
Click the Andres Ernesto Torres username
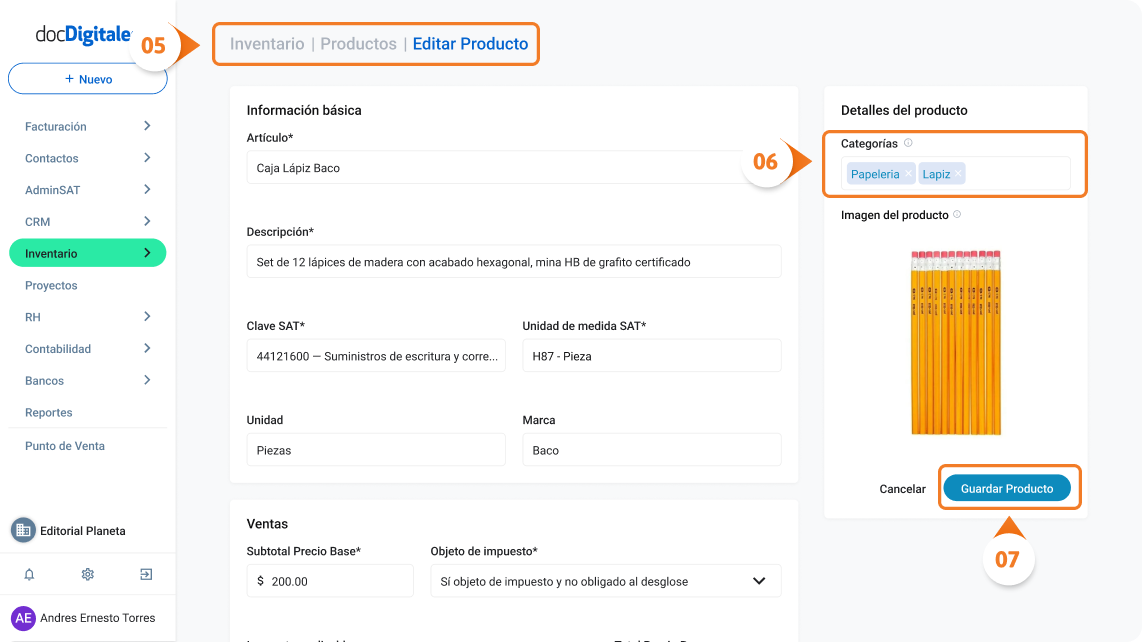pyautogui.click(x=98, y=618)
